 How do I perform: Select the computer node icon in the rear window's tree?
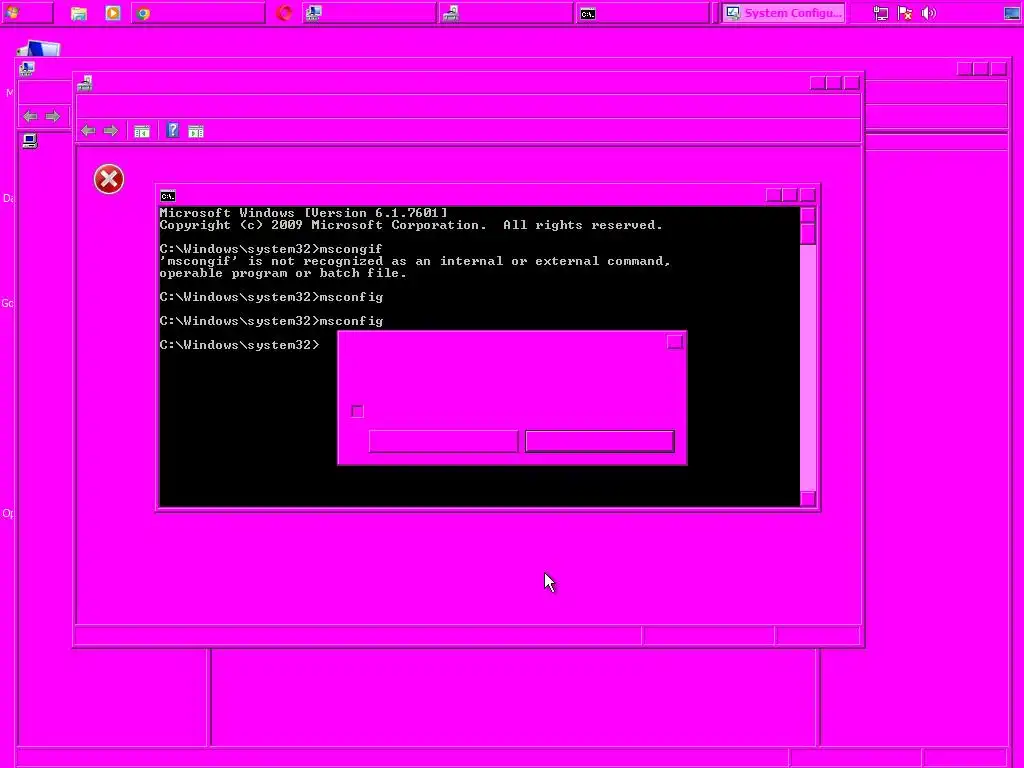point(30,140)
